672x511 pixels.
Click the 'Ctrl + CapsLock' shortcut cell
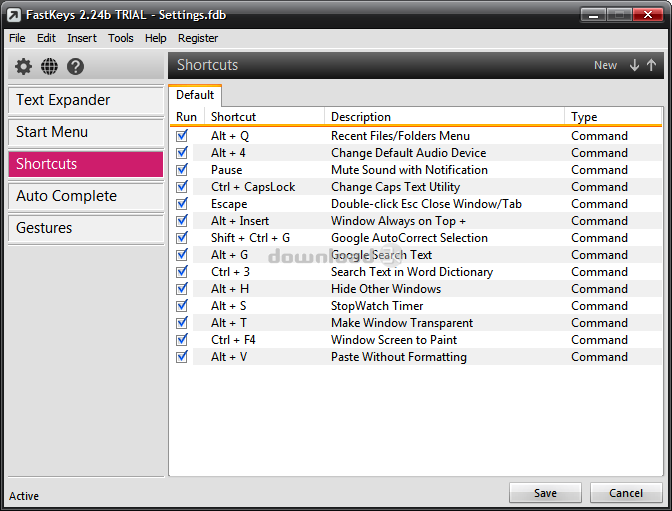coord(253,187)
